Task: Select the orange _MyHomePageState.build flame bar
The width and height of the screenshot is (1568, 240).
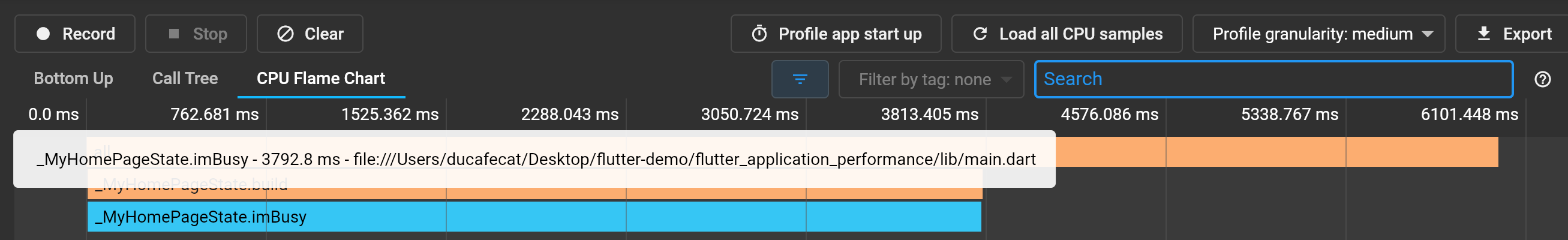Action: pyautogui.click(x=534, y=193)
